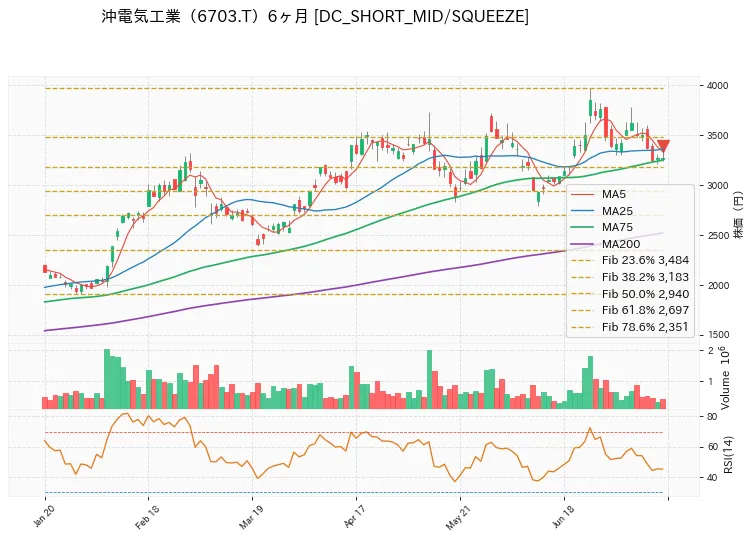Viewport: 752px width, 540px height.
Task: Click the Jan 20 date axis label
Action: (x=44, y=517)
